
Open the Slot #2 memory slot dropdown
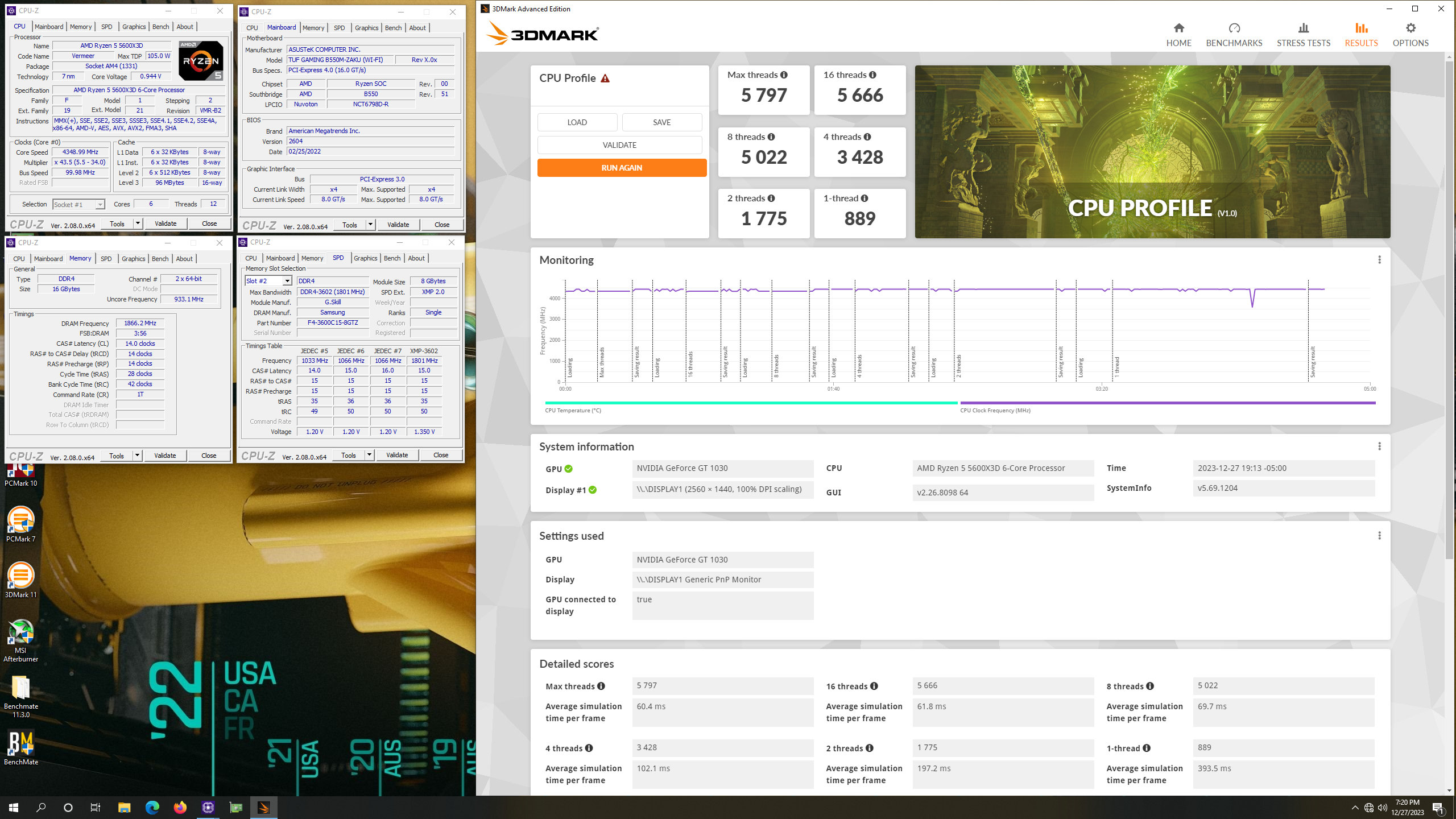(x=287, y=281)
